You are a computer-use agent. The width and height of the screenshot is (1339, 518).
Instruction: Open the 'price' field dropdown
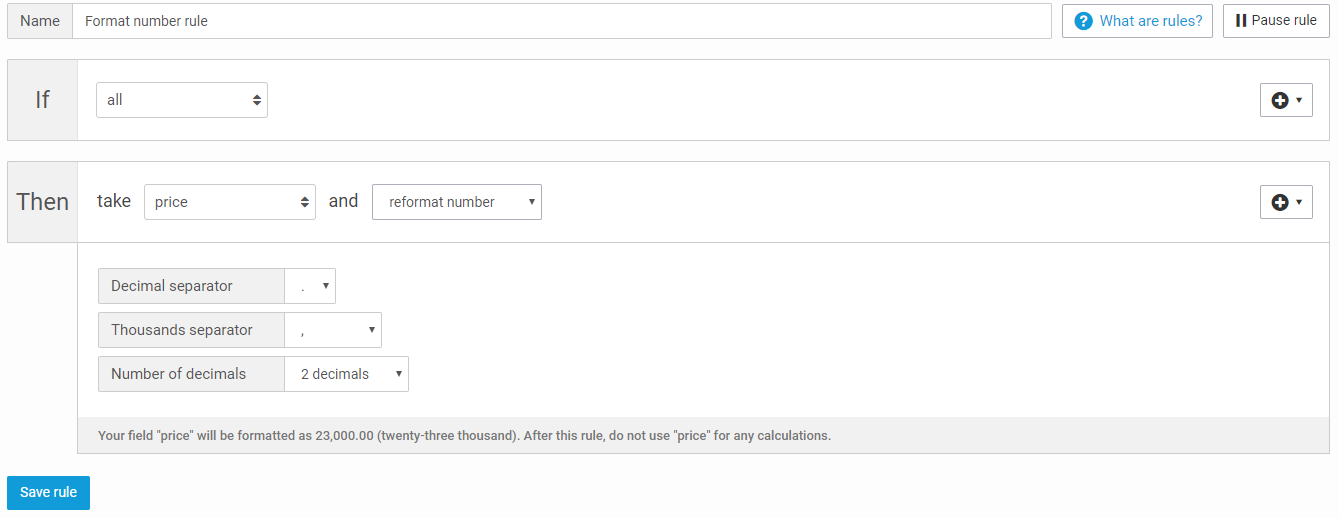230,202
